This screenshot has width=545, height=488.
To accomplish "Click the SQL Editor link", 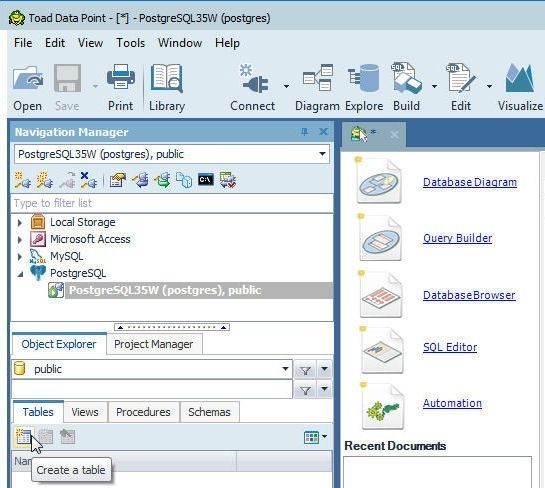I will [450, 347].
